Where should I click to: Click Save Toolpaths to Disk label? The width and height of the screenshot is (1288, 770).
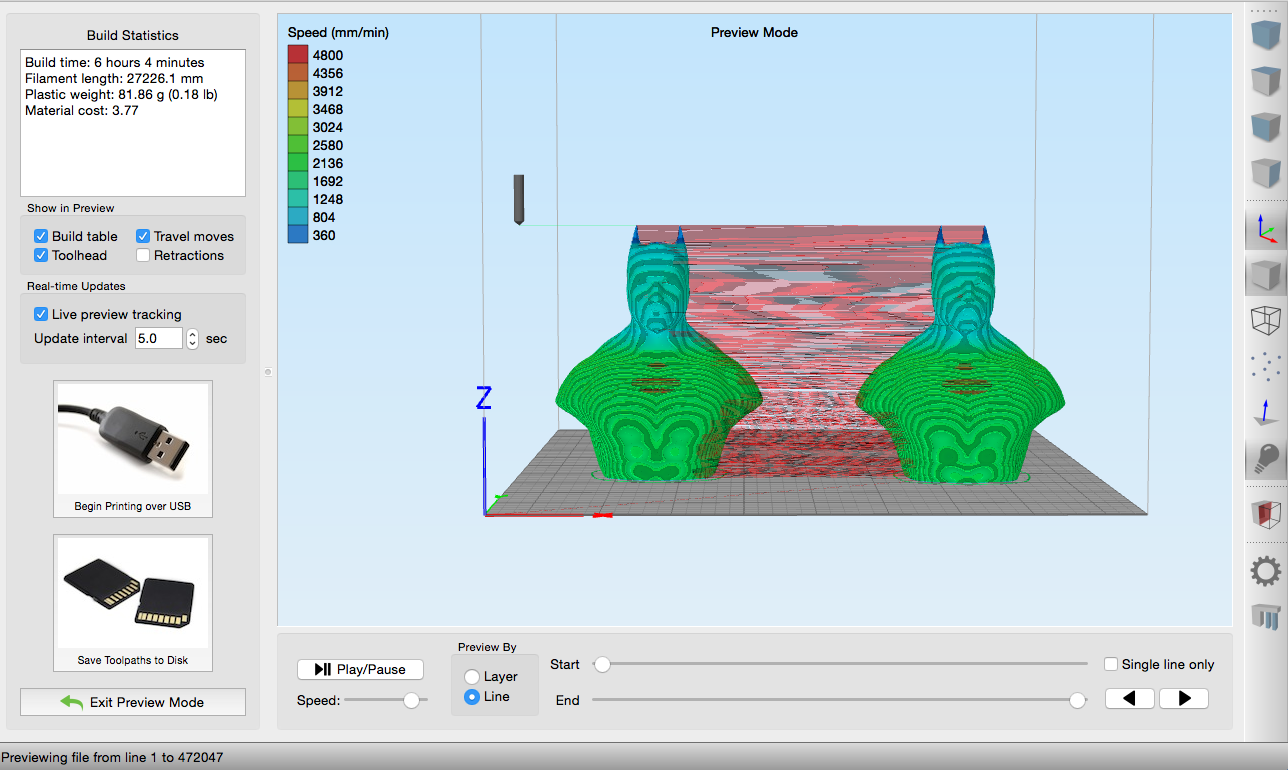coord(133,660)
